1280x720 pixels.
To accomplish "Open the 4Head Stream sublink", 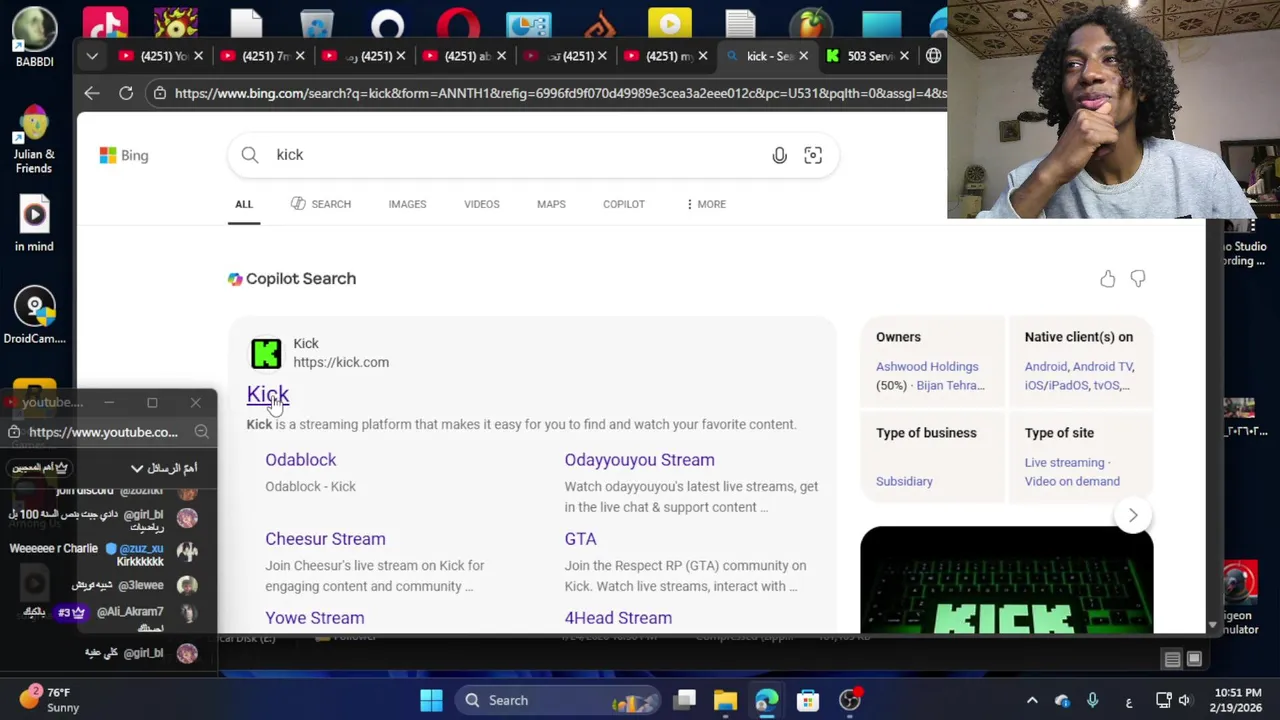I will (x=618, y=618).
